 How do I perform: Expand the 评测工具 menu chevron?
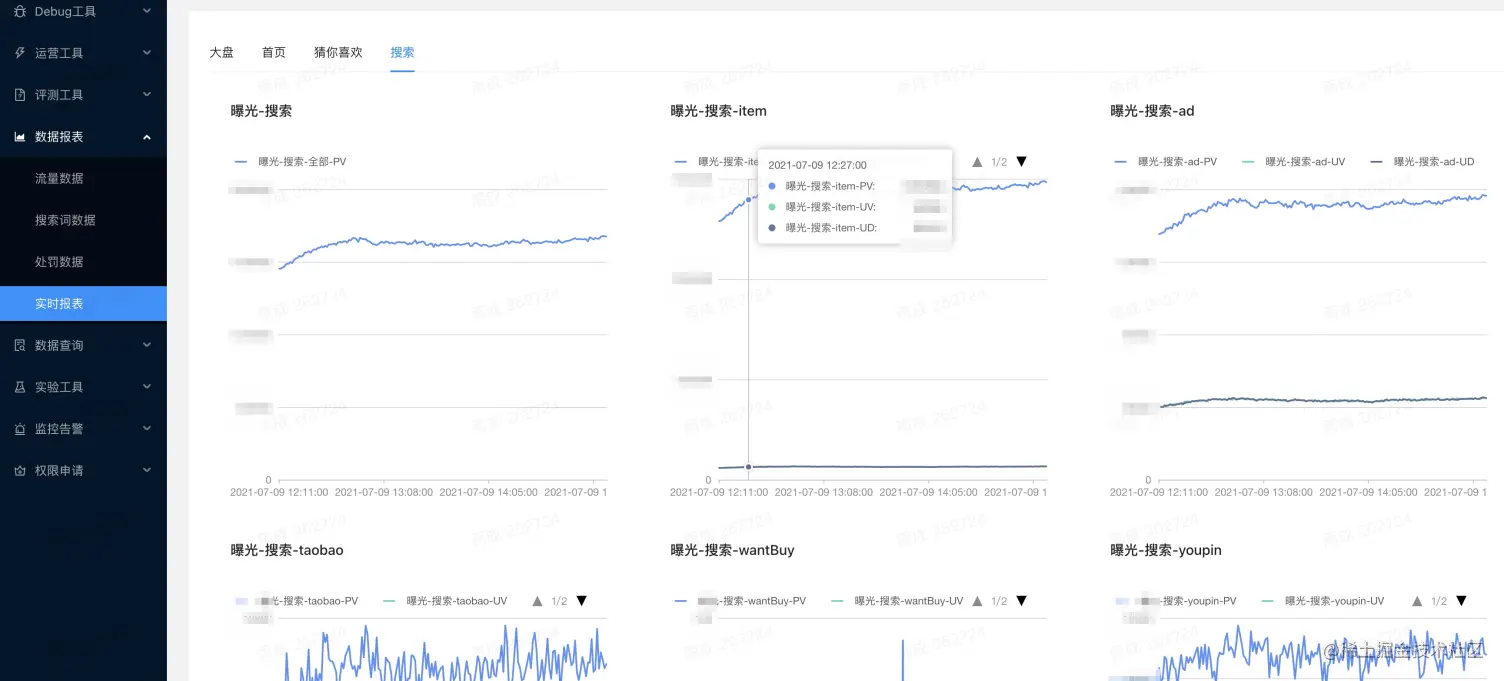pos(147,95)
